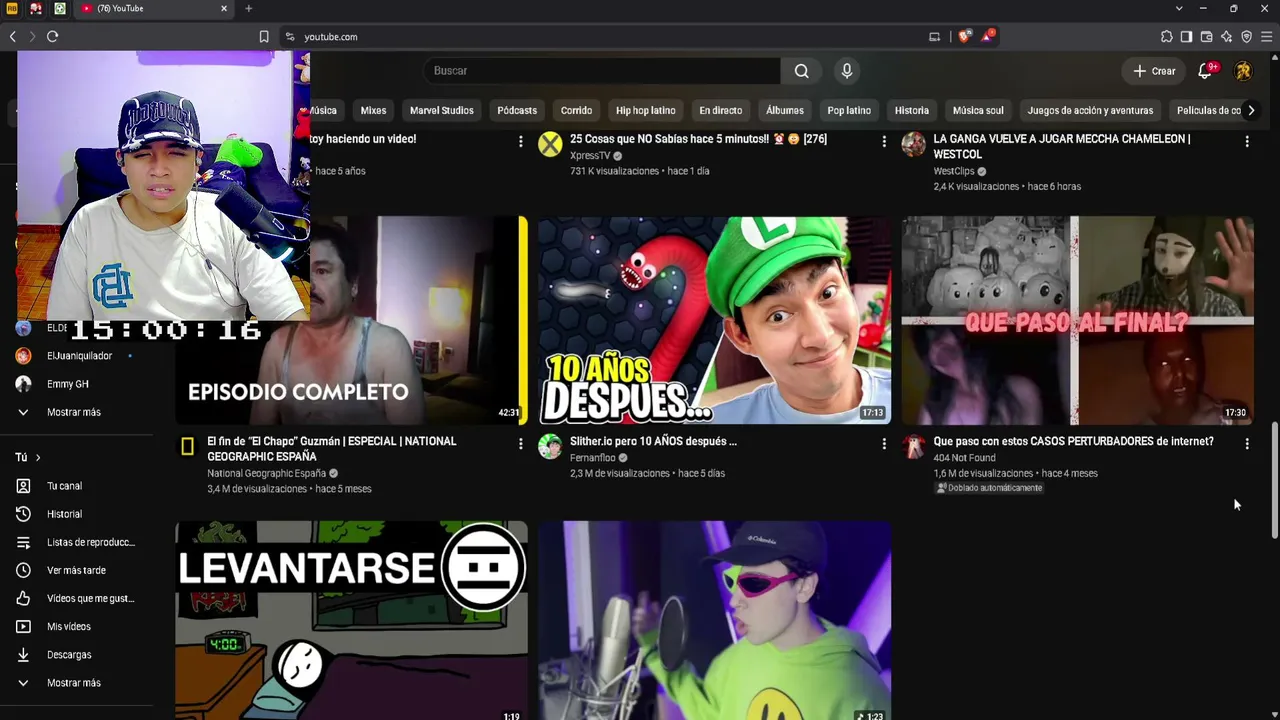Open options for LA GANGA VUELVE A JUGAR video
This screenshot has height=720, width=1280.
click(x=1247, y=142)
